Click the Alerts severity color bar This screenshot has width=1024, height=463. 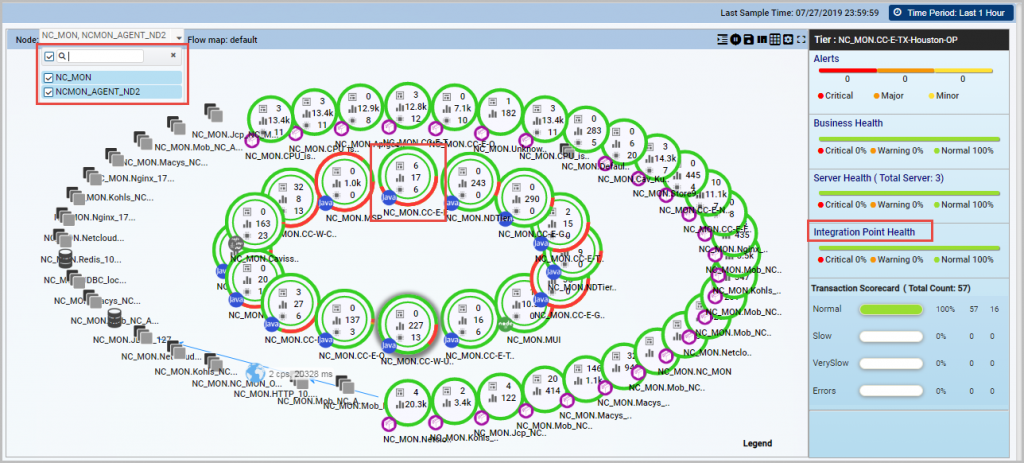[905, 71]
